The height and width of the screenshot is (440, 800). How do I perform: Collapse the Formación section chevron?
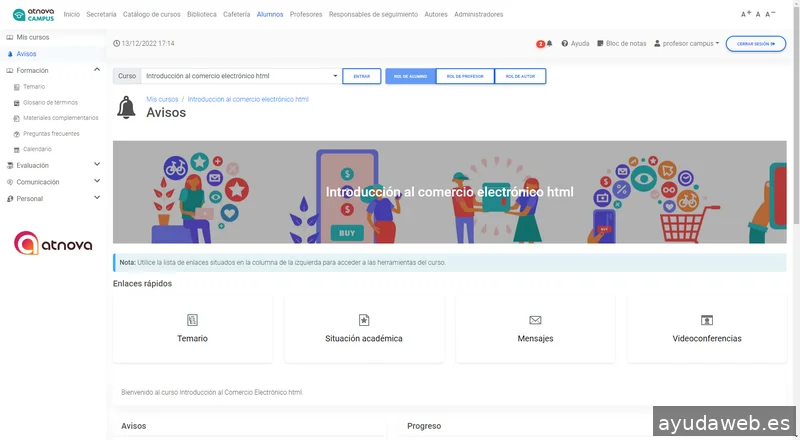coord(97,70)
